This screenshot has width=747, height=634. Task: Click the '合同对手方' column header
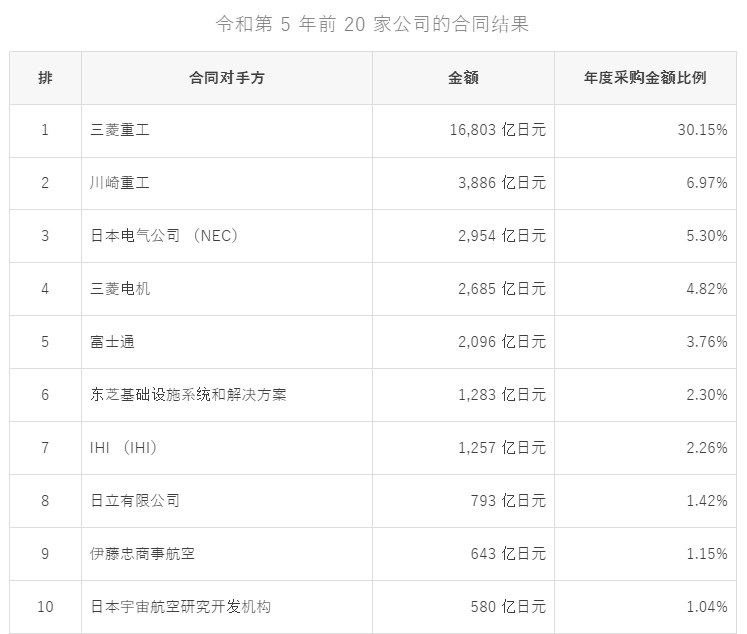point(227,78)
